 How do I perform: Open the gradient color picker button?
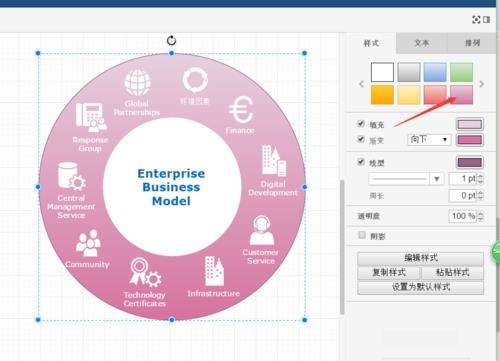click(470, 140)
